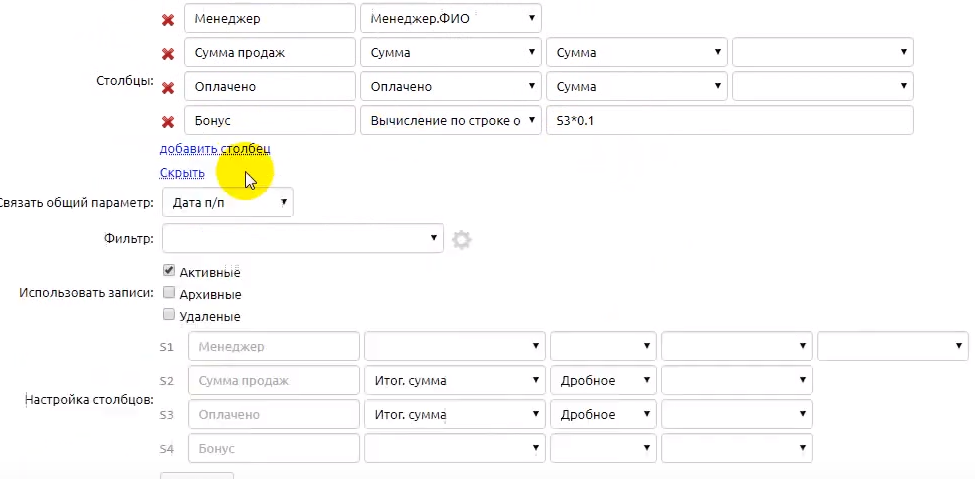Screen dimensions: 975x479
Task: Enable the Активные records checkbox
Action: pyautogui.click(x=169, y=271)
